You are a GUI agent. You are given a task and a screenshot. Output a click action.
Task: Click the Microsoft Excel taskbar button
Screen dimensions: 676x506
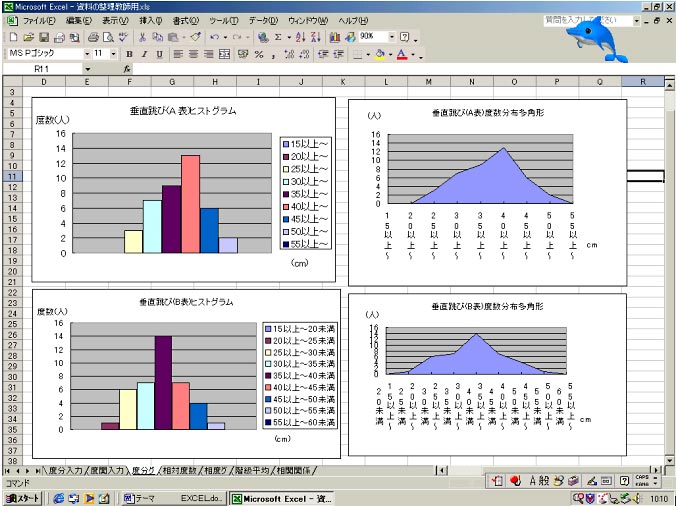(x=280, y=497)
